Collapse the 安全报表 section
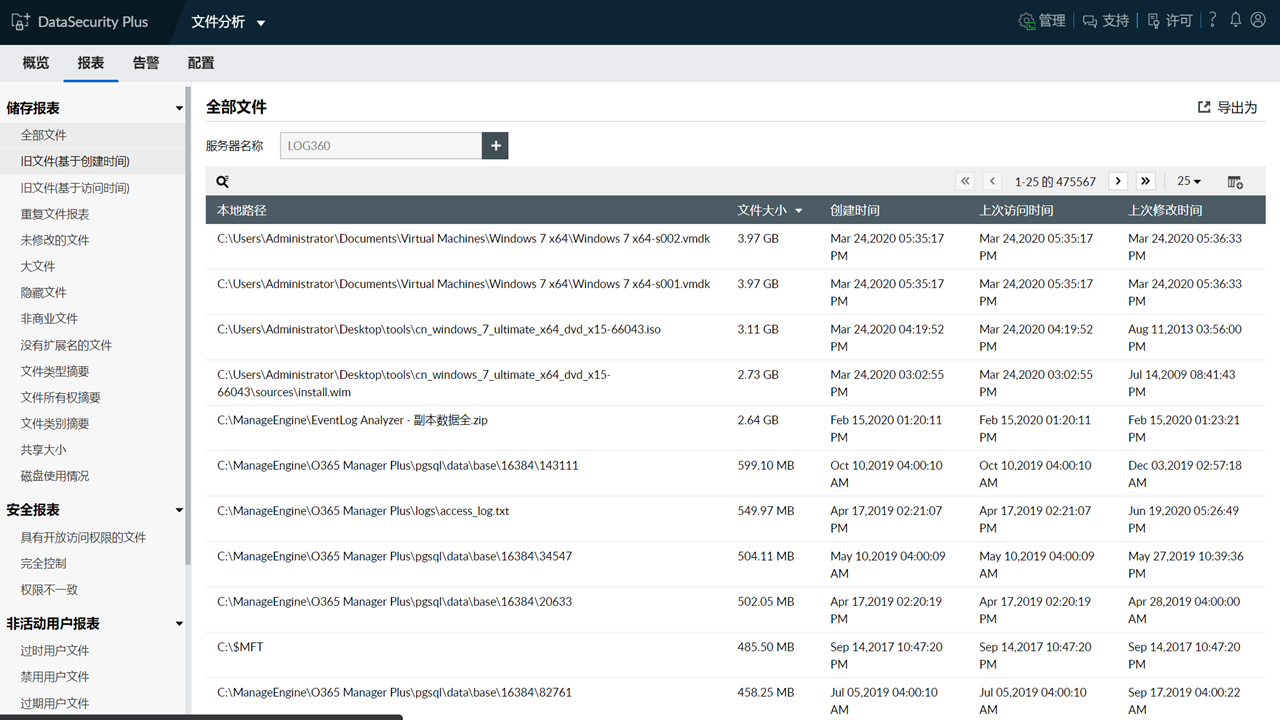1280x720 pixels. point(178,510)
